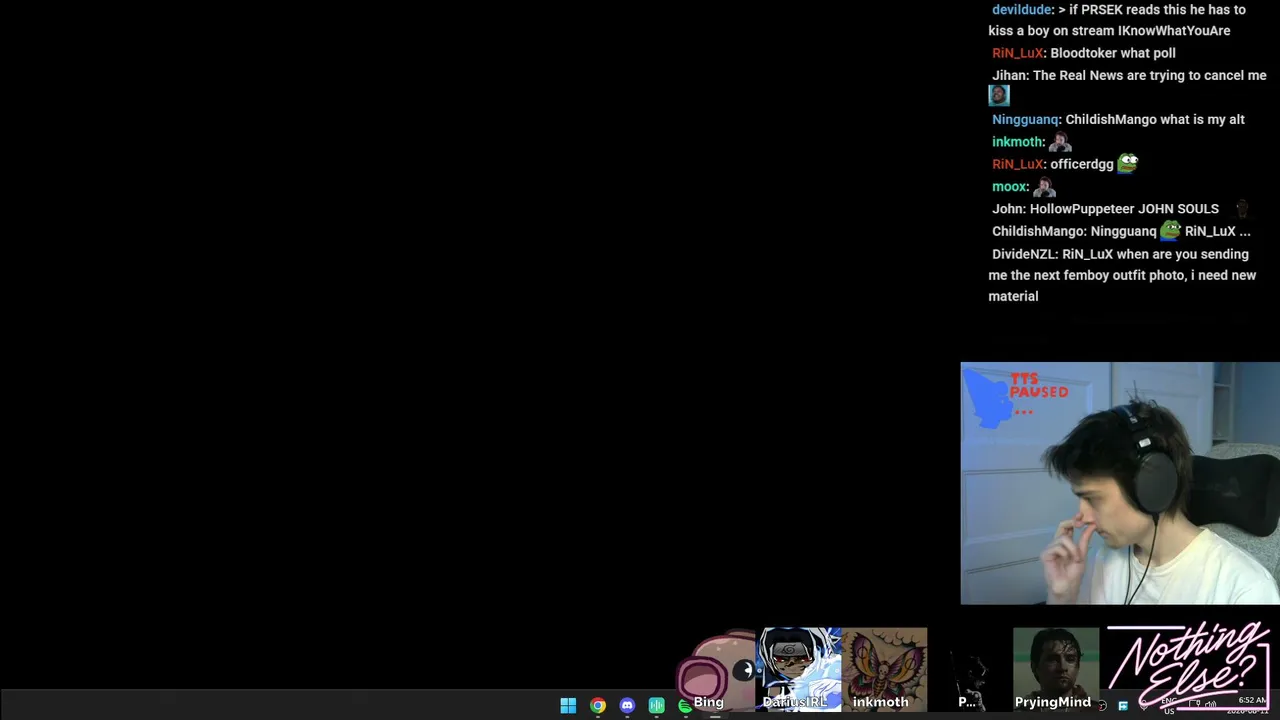Click the emote in inkmoth's chat message
This screenshot has height=720, width=1280.
[x=1060, y=142]
